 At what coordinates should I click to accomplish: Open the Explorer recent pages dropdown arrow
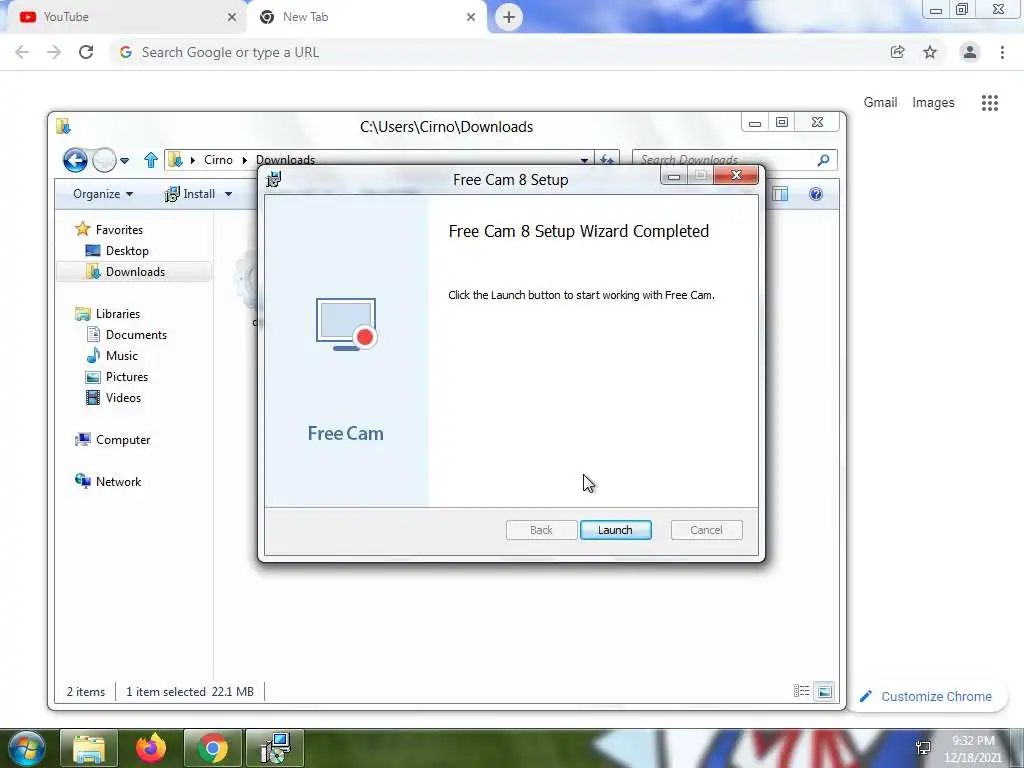point(124,160)
